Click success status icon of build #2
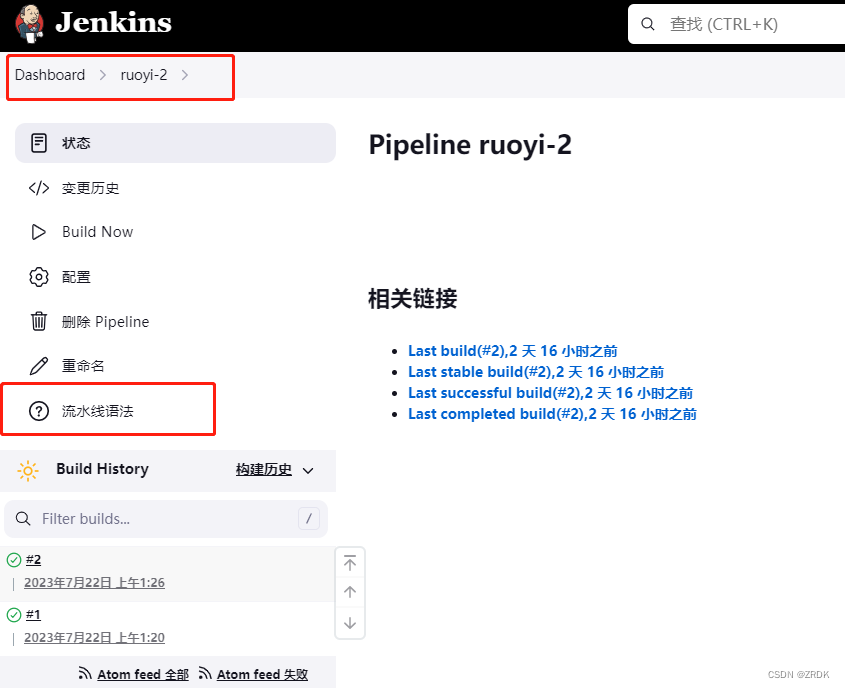The height and width of the screenshot is (688, 845). coord(14,560)
